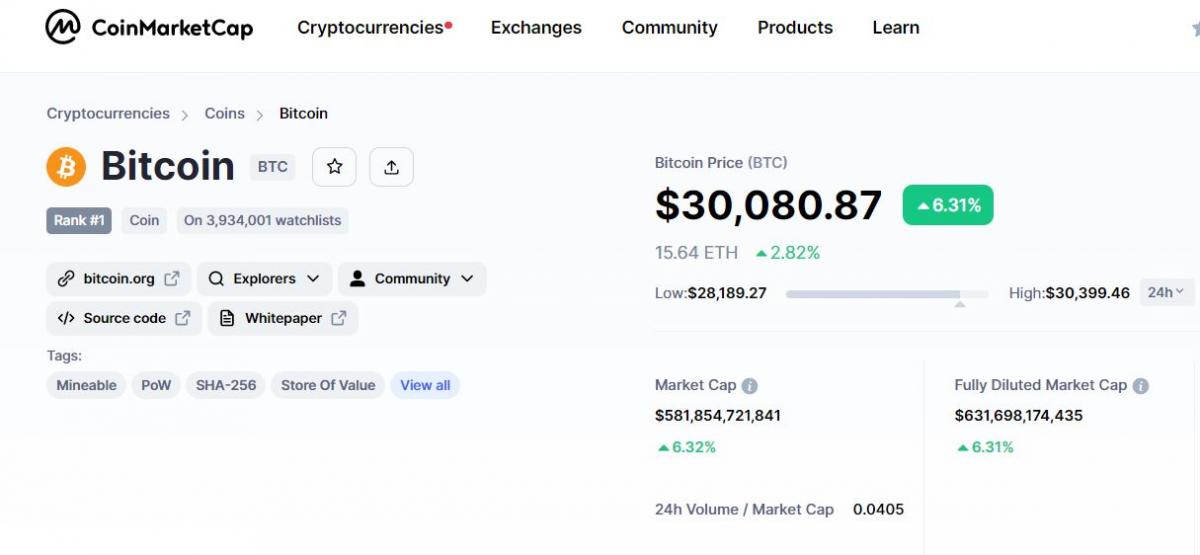The image size is (1200, 555).
Task: Click the BTC ticker badge
Action: click(x=272, y=167)
